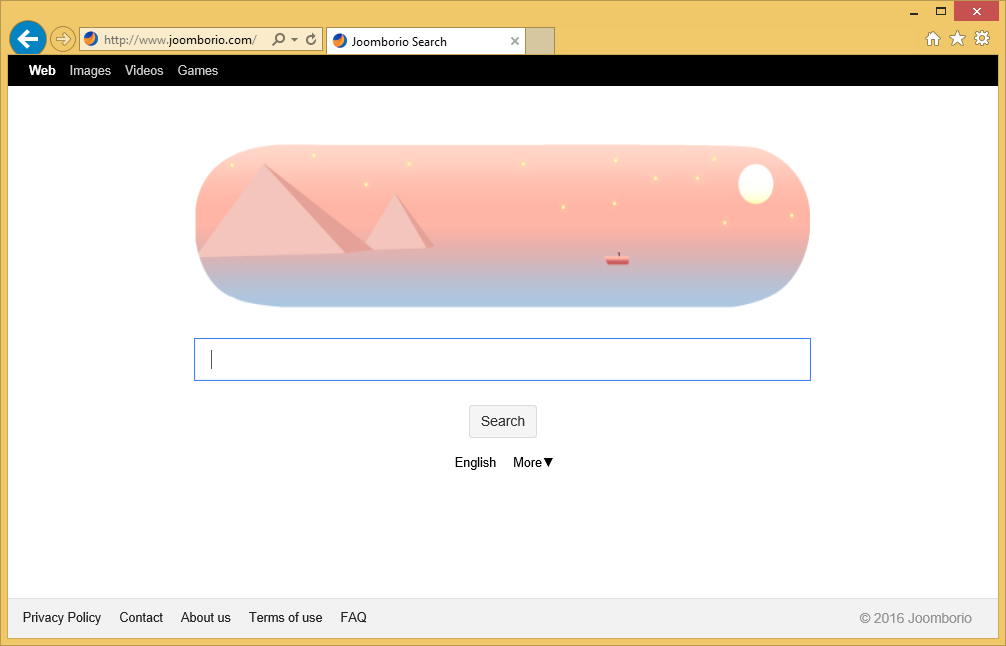Select the Web search category
Image resolution: width=1006 pixels, height=646 pixels.
(42, 71)
